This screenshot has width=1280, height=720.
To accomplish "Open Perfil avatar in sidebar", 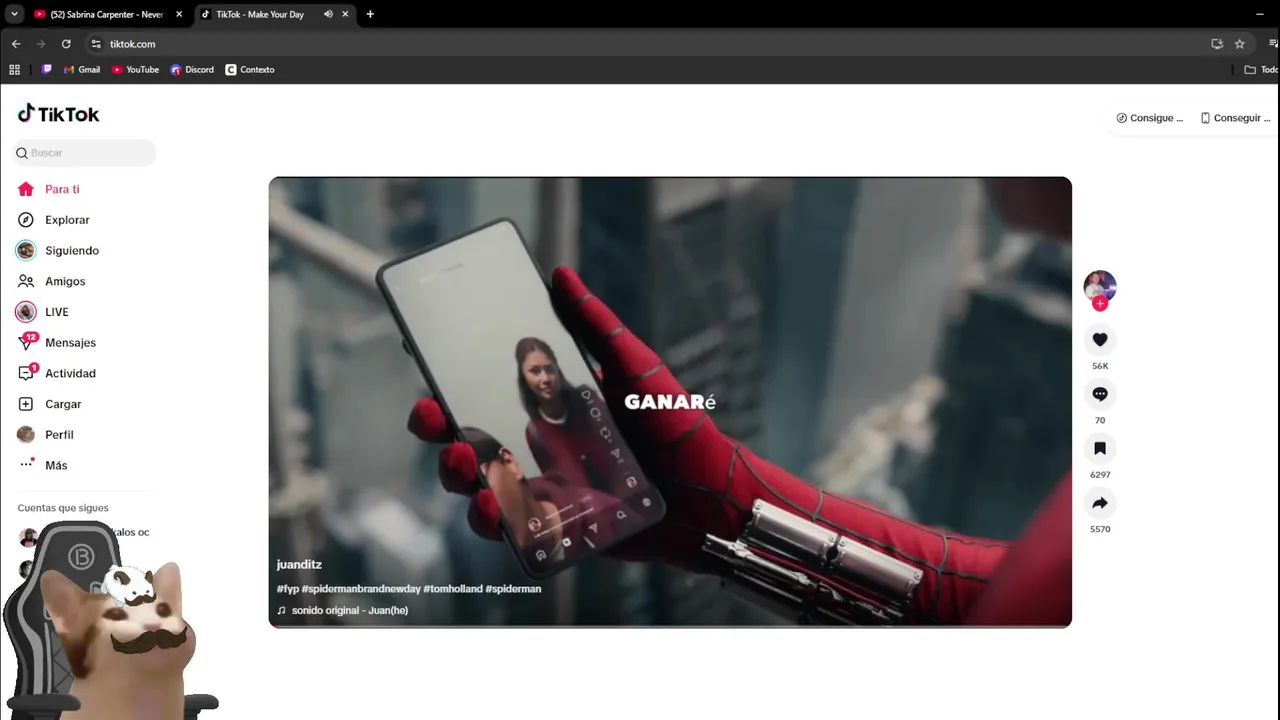I will (26, 434).
